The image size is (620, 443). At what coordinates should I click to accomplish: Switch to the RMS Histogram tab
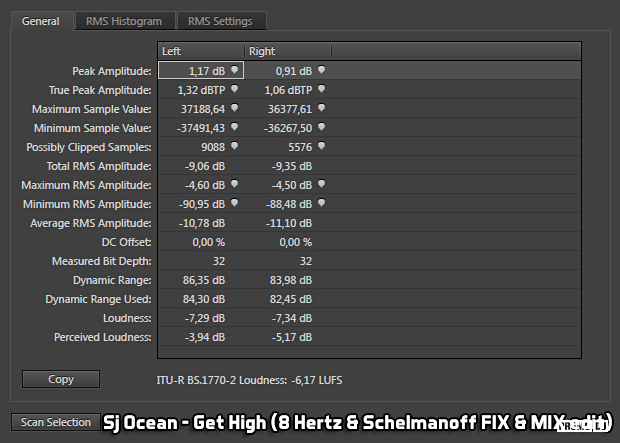pyautogui.click(x=125, y=21)
